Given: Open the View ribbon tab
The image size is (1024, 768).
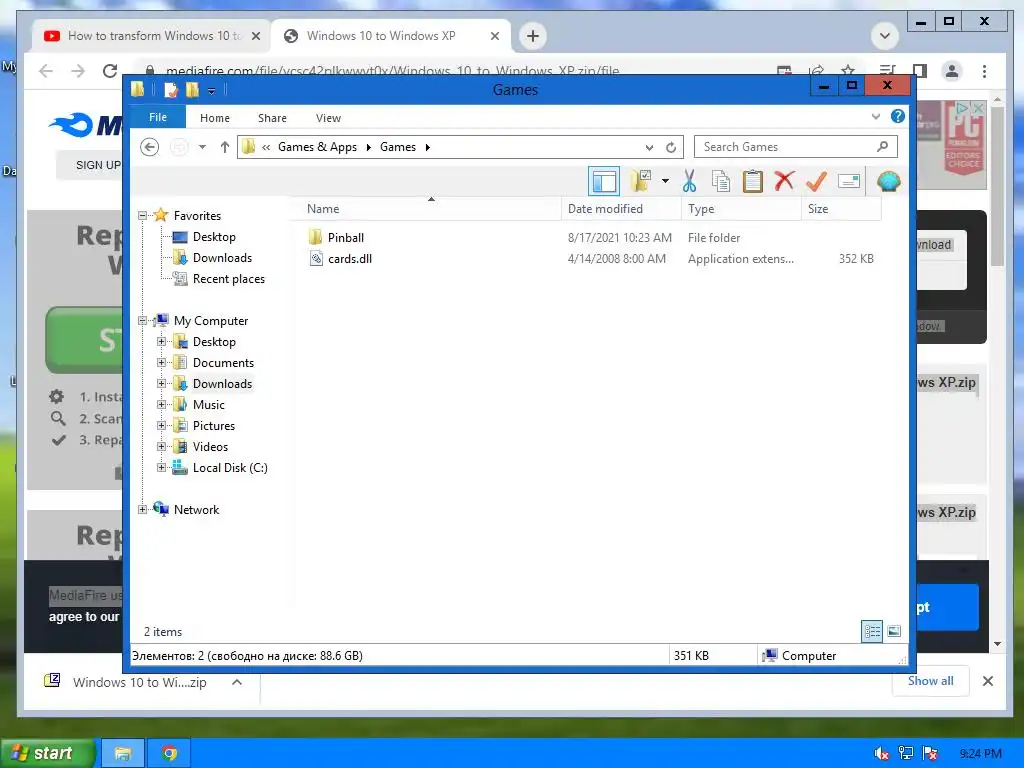Looking at the screenshot, I should (x=328, y=118).
